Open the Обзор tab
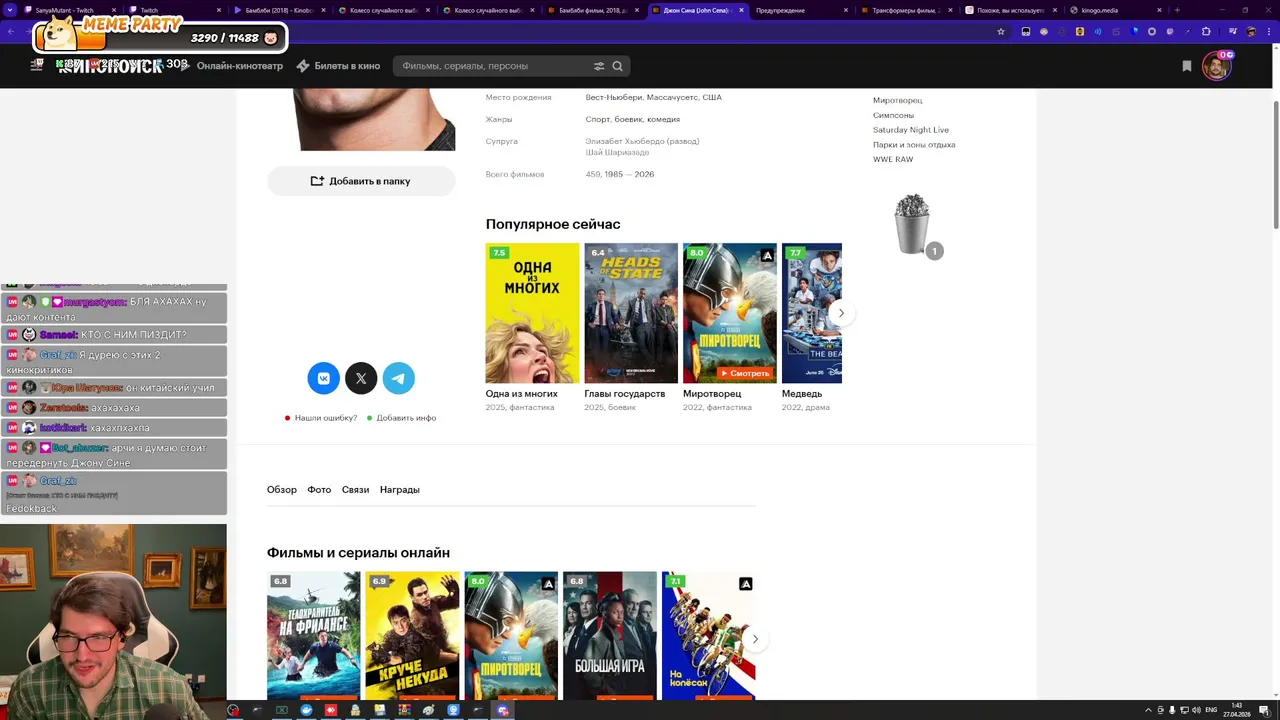 coord(282,489)
